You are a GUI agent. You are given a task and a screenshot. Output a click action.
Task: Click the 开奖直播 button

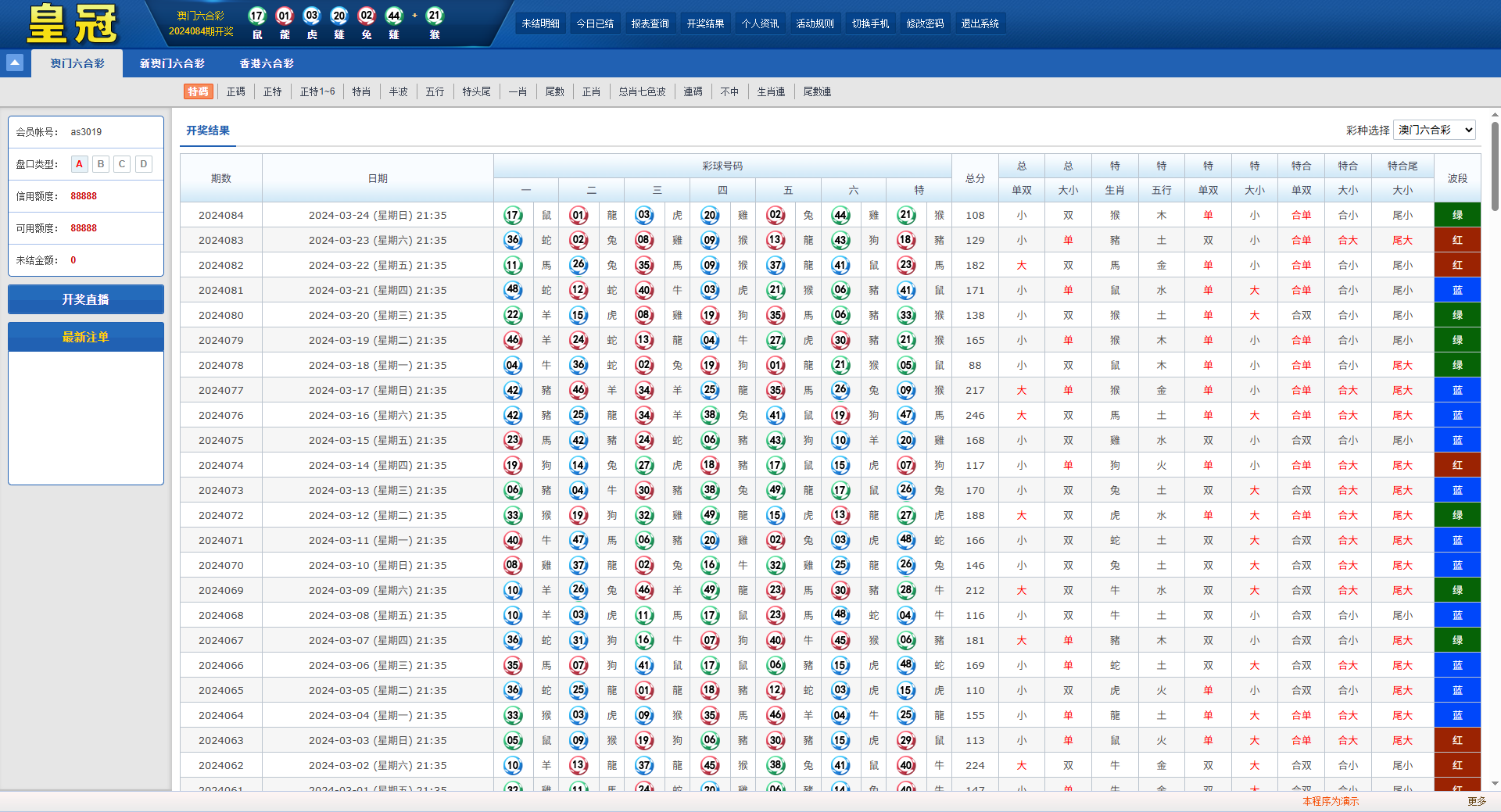[x=86, y=299]
